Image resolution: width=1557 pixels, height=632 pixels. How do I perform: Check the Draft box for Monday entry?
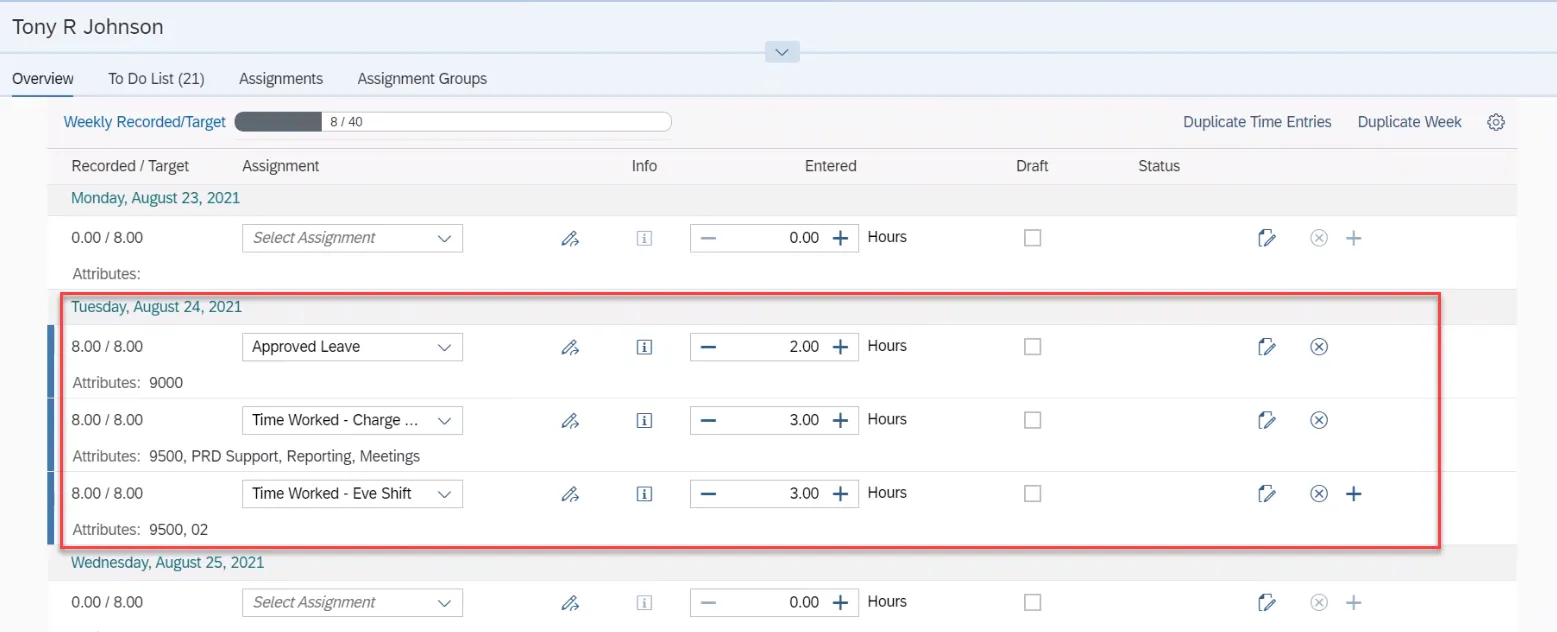[x=1032, y=238]
